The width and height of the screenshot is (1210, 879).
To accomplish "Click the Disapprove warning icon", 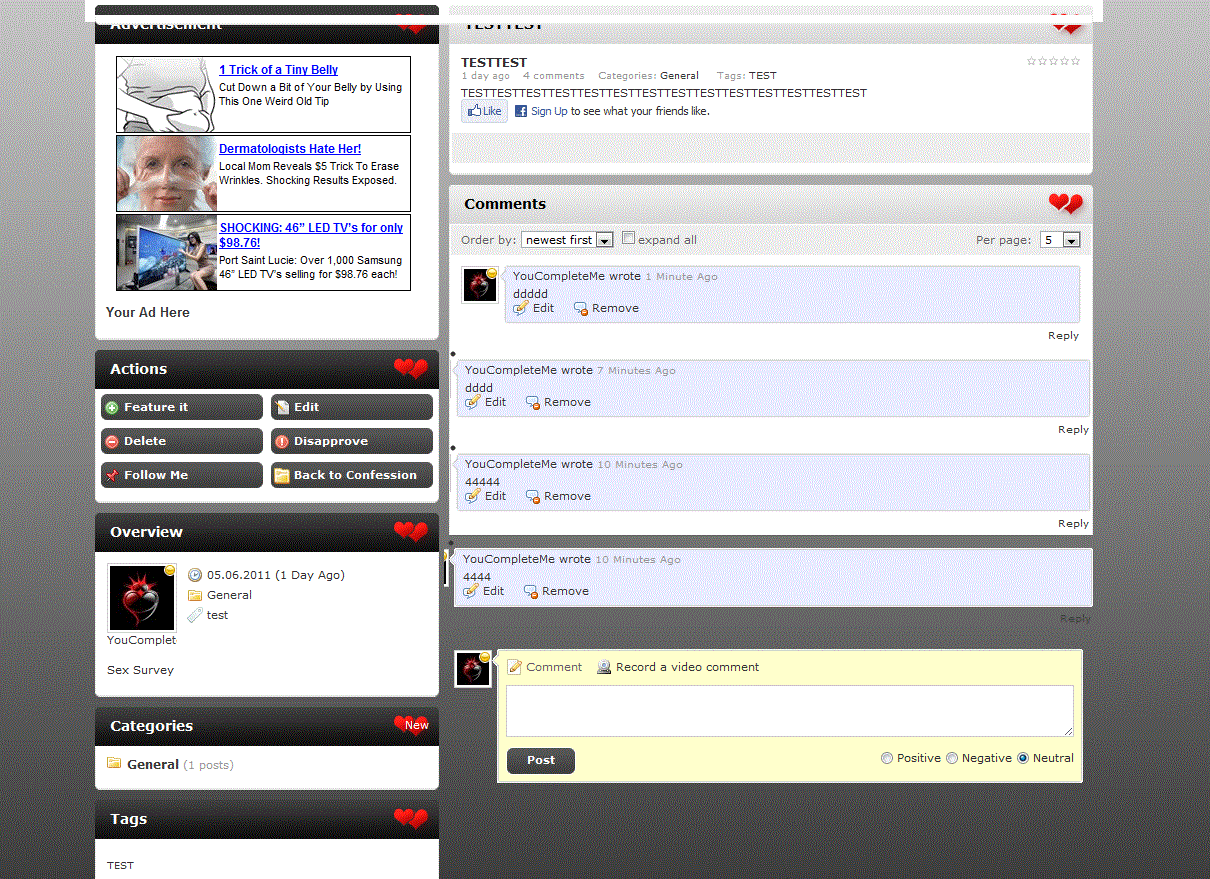I will pos(282,442).
